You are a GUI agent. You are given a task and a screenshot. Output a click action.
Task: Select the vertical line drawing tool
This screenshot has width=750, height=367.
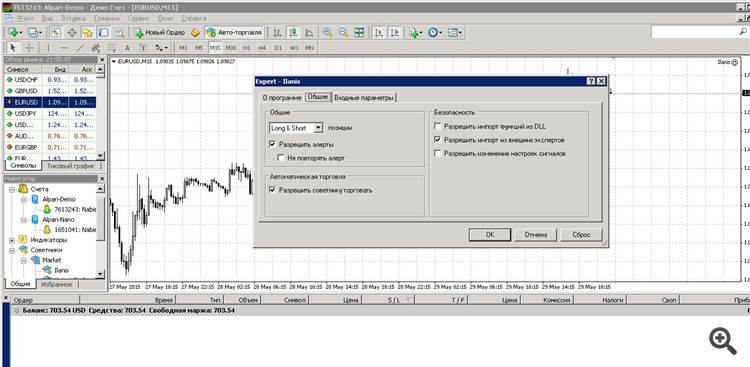click(48, 47)
